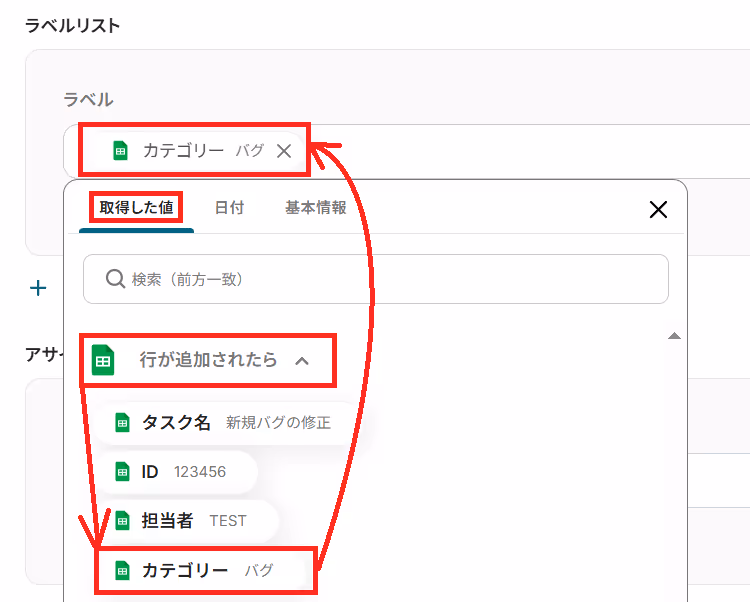Close the value picker popup
This screenshot has height=602, width=750.
pyautogui.click(x=658, y=209)
